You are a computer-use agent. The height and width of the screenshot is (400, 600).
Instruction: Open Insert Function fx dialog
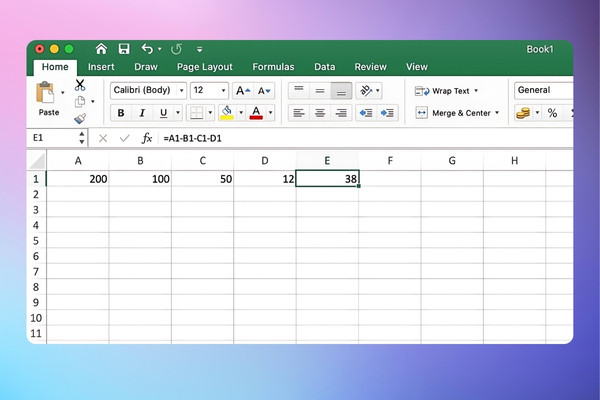point(147,138)
